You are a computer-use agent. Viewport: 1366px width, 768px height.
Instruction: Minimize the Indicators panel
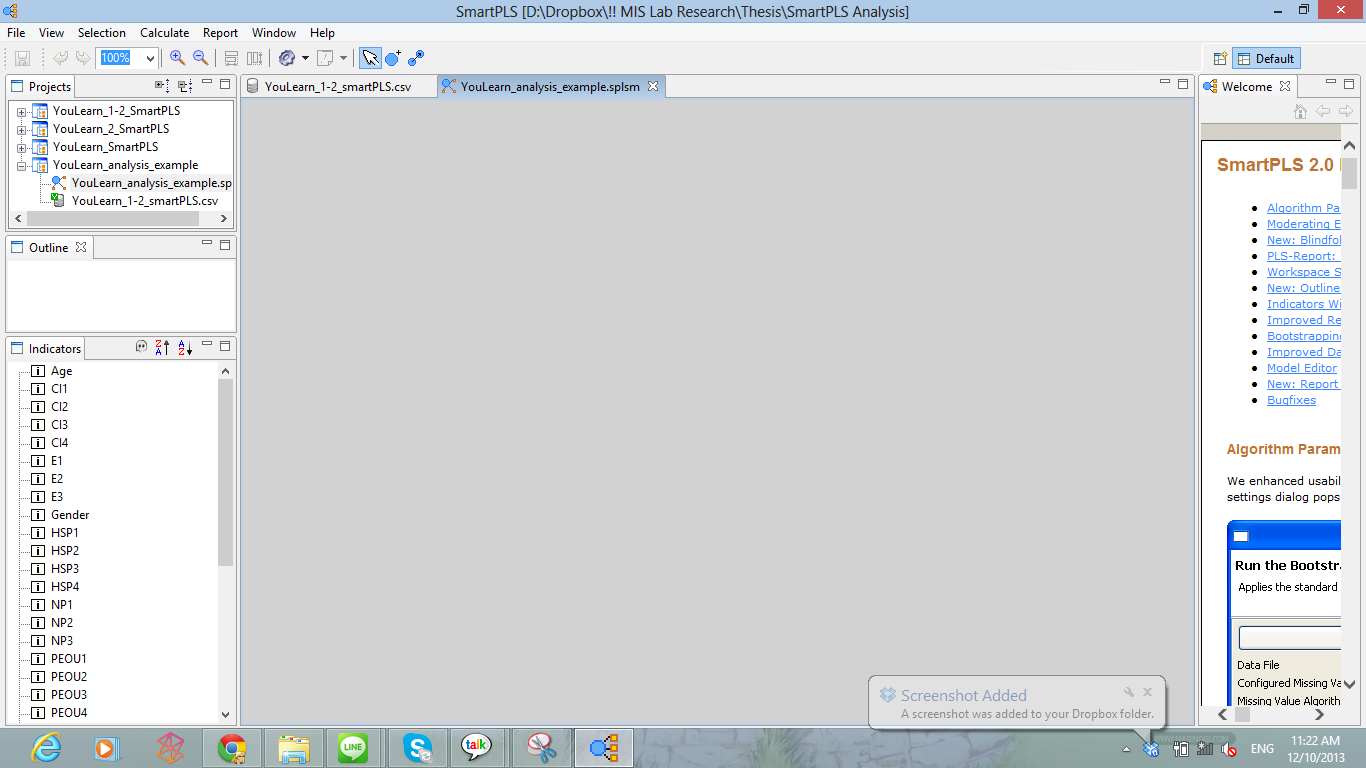(x=207, y=345)
